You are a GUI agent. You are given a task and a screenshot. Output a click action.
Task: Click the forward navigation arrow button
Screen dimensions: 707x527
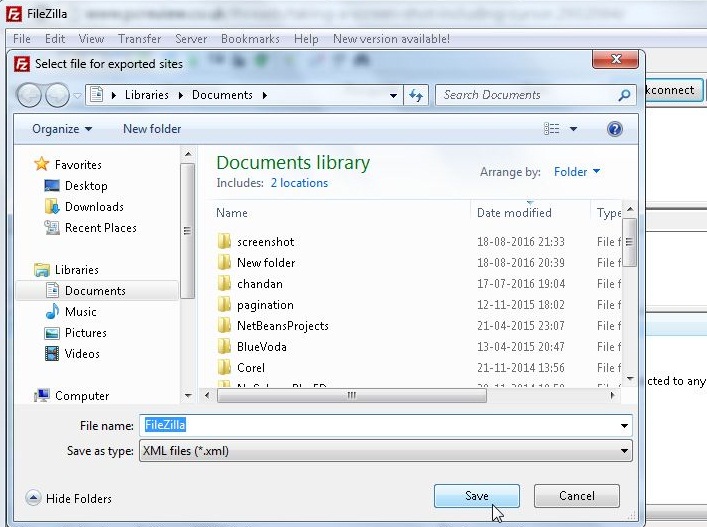[x=57, y=95]
